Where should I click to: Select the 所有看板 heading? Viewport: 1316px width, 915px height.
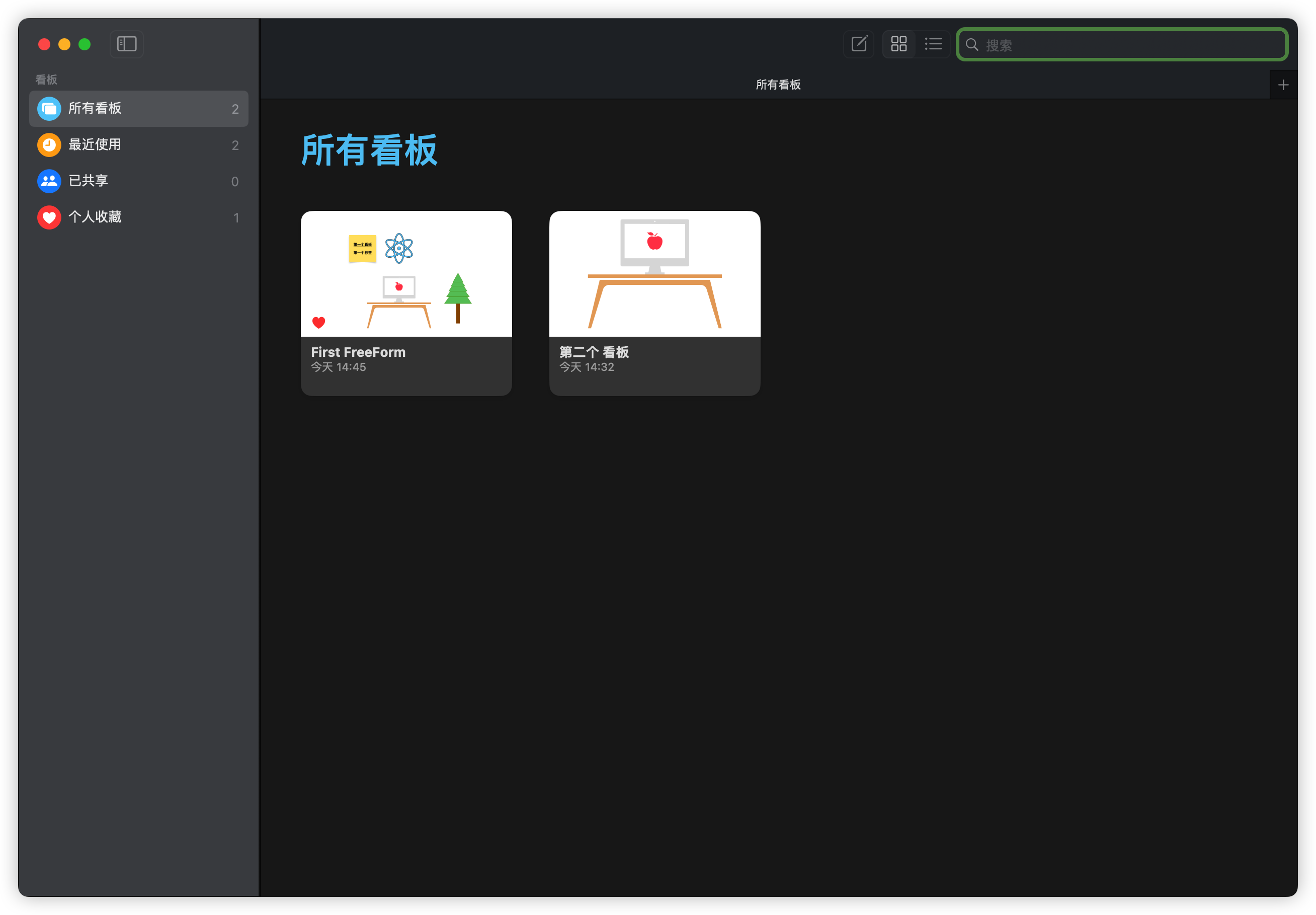click(369, 149)
